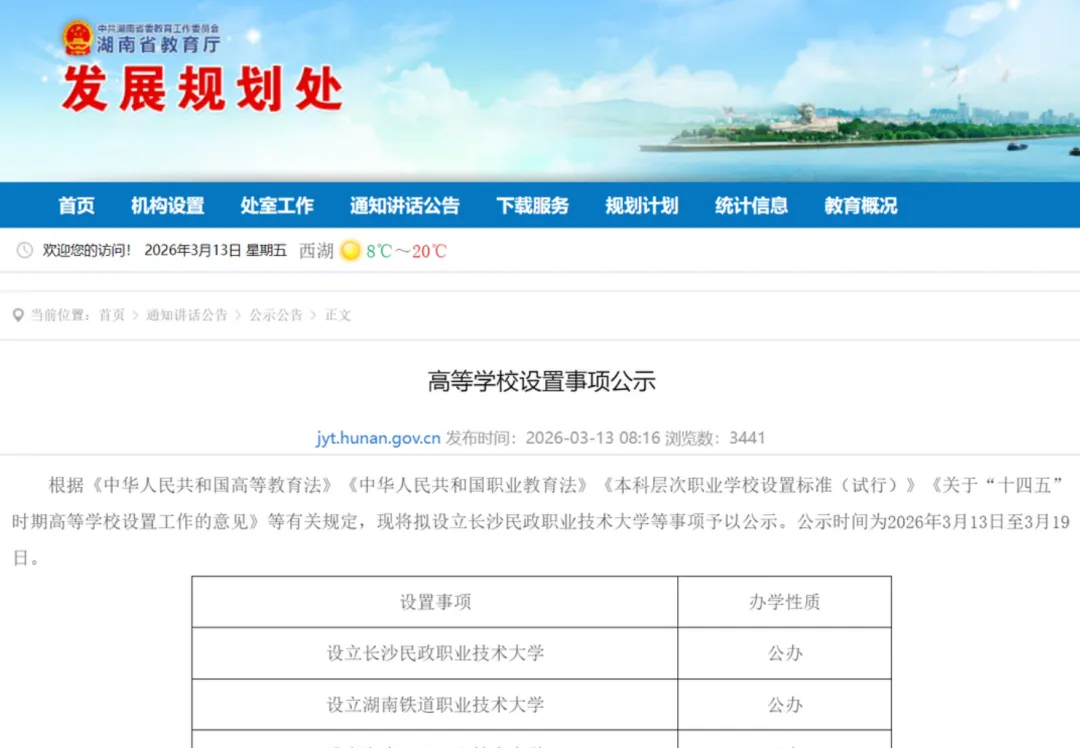Open the 统计信息 menu item
1080x748 pixels.
click(751, 205)
